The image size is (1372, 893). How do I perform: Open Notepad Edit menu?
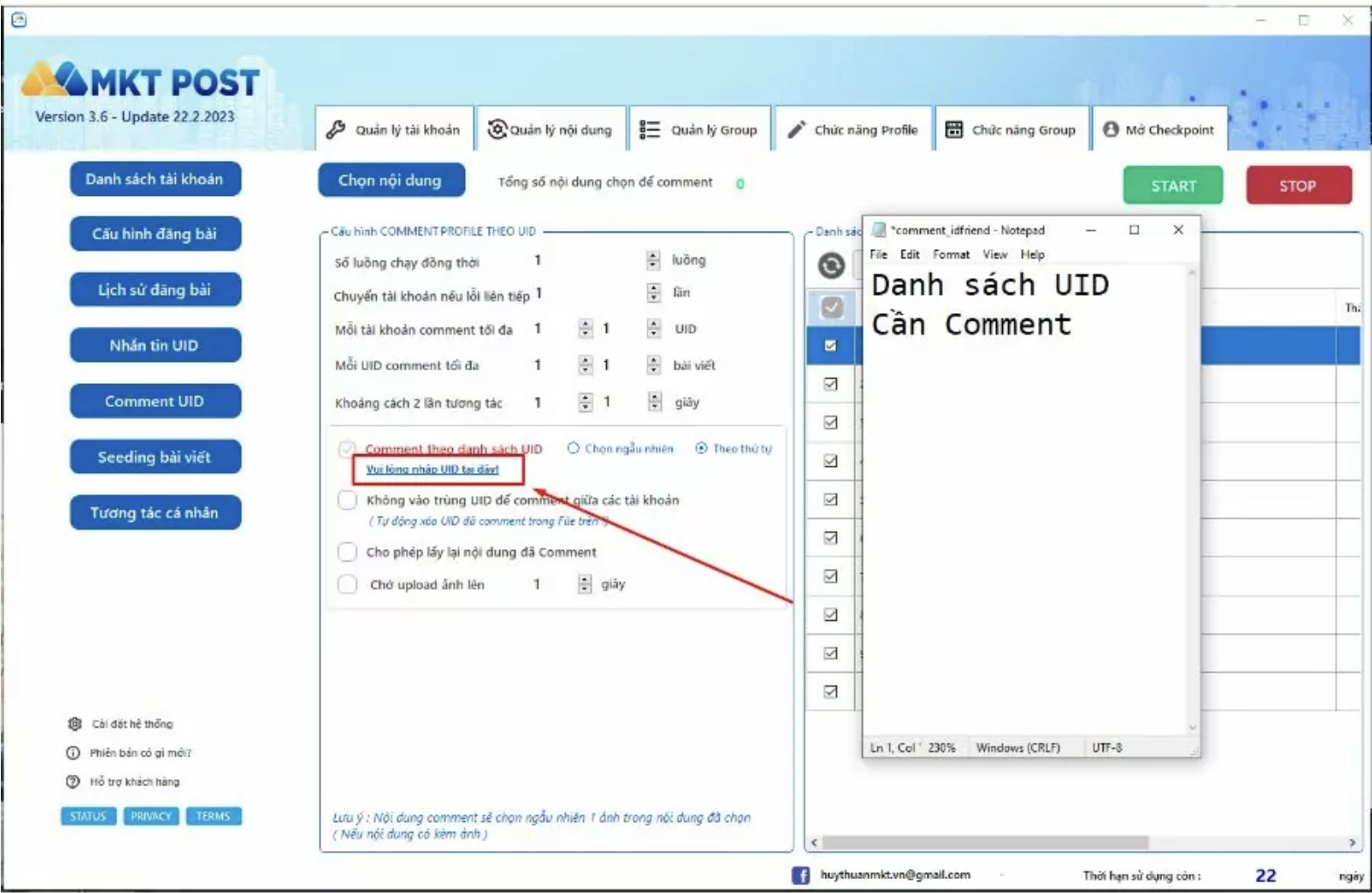(909, 255)
